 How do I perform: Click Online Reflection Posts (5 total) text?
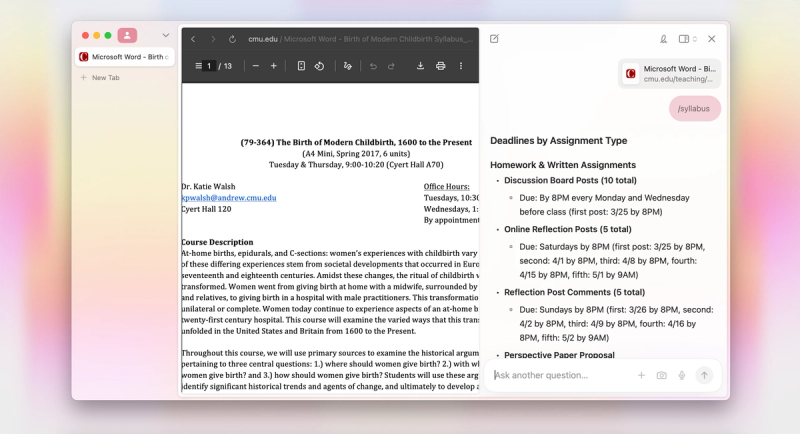coord(568,229)
